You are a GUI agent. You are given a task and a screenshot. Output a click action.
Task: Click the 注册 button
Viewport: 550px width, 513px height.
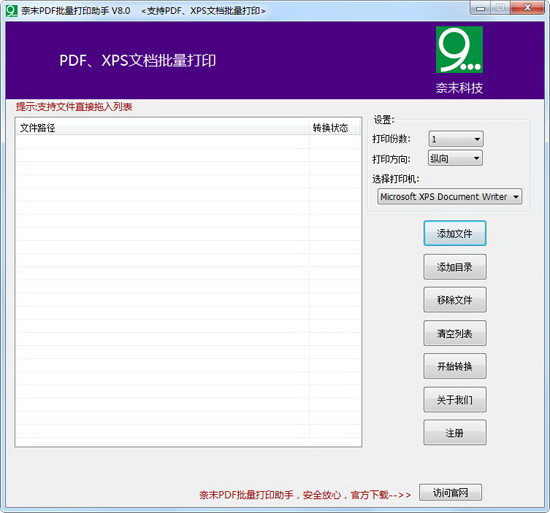455,432
